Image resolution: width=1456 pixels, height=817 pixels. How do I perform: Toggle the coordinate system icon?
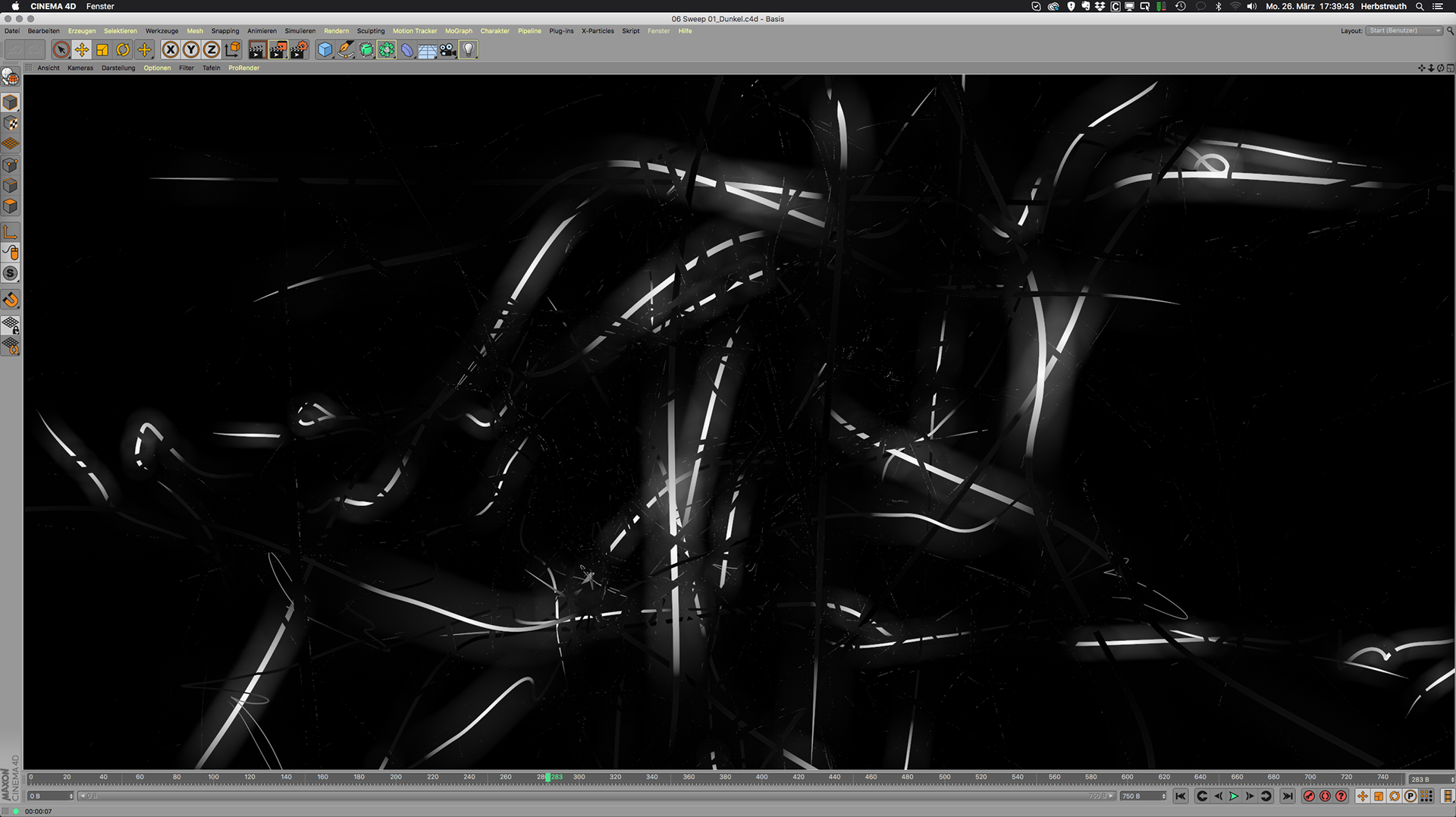tap(232, 50)
